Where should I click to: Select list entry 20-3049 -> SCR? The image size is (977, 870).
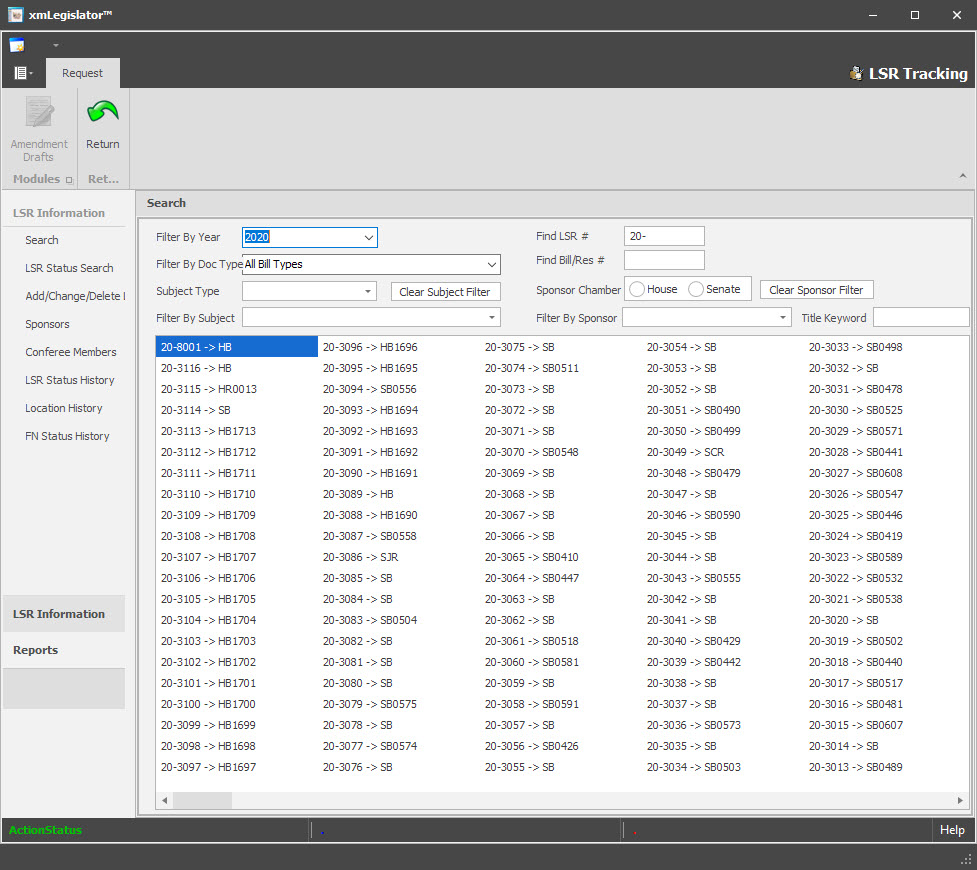pyautogui.click(x=685, y=452)
